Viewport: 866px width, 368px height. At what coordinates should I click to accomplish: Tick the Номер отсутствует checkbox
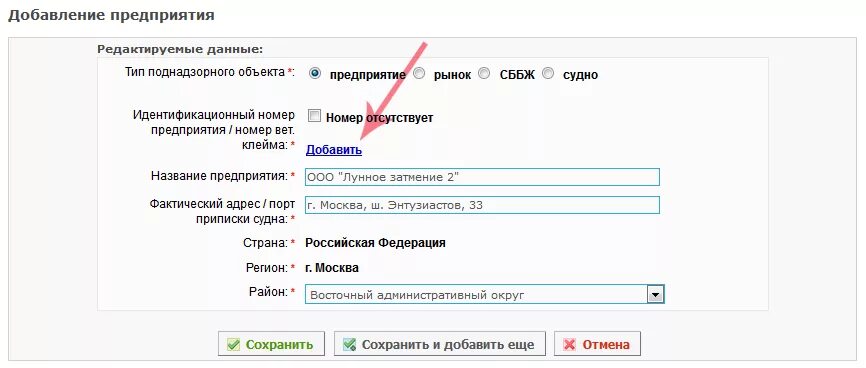[314, 116]
